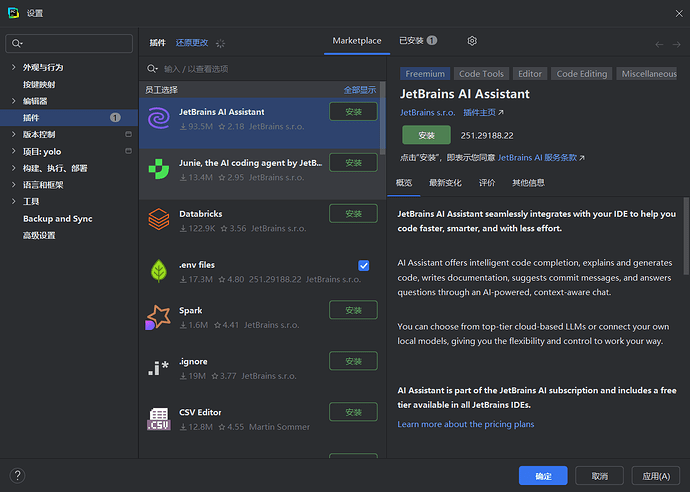Expand the 语言和框架 settings node
The height and width of the screenshot is (492, 690).
(13, 184)
